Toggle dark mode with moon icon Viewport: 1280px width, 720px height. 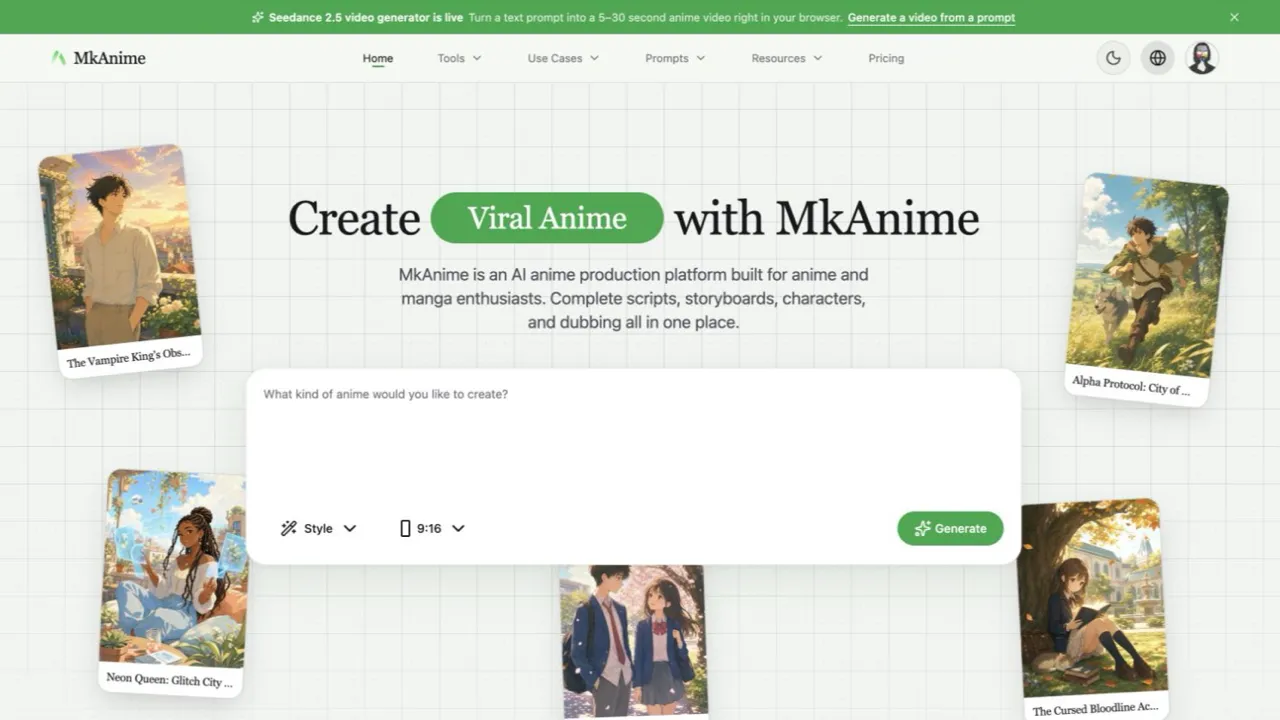(1114, 58)
